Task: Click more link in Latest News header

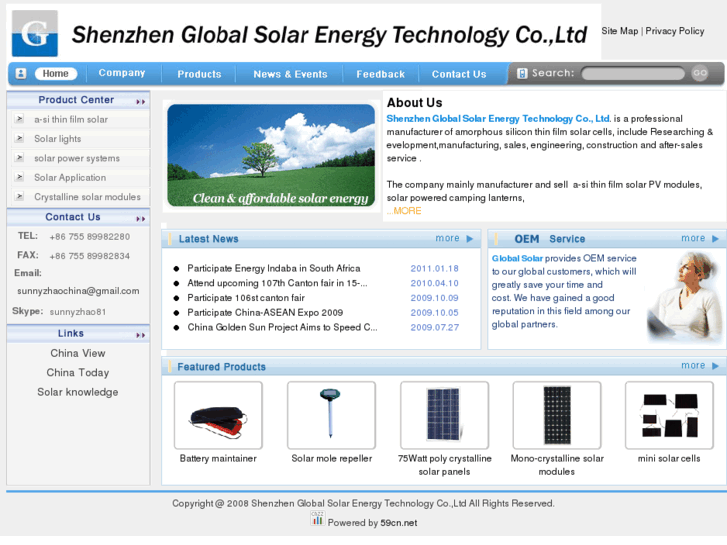Action: click(x=447, y=238)
